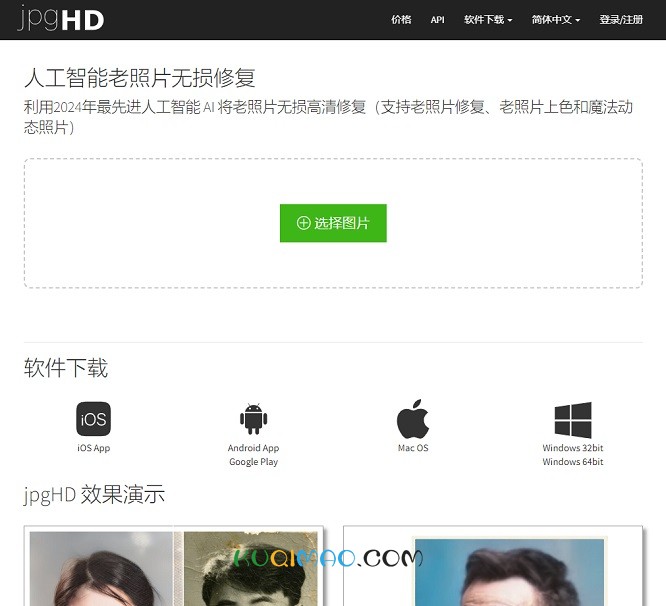Open the woman photo restoration demo thumbnail
The image size is (666, 606).
pos(173,566)
